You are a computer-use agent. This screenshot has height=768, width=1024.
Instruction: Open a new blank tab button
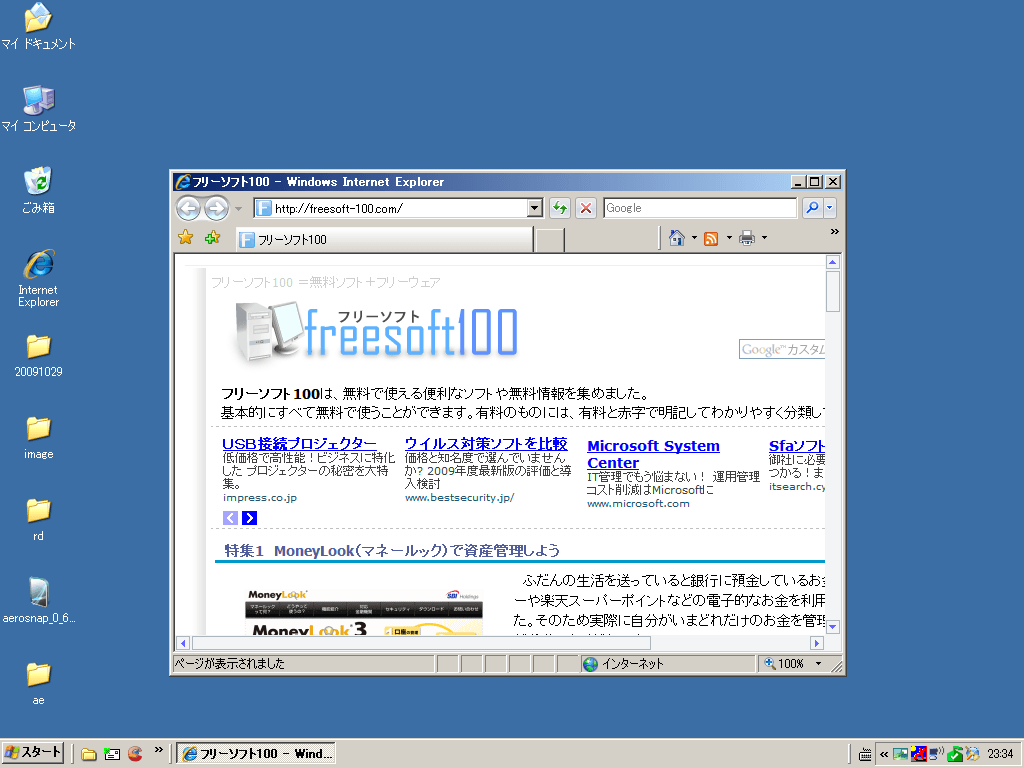point(550,240)
